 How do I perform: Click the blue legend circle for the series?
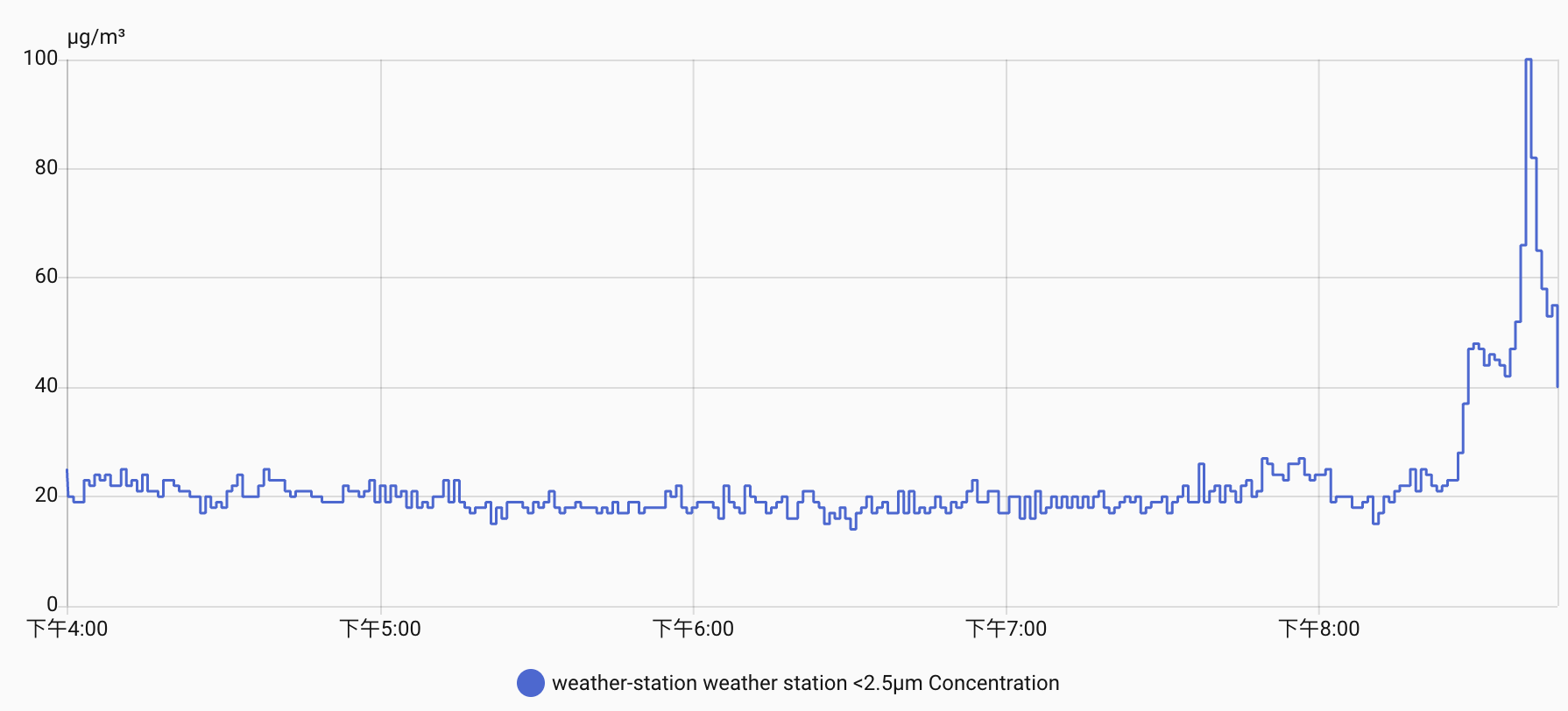click(x=530, y=683)
